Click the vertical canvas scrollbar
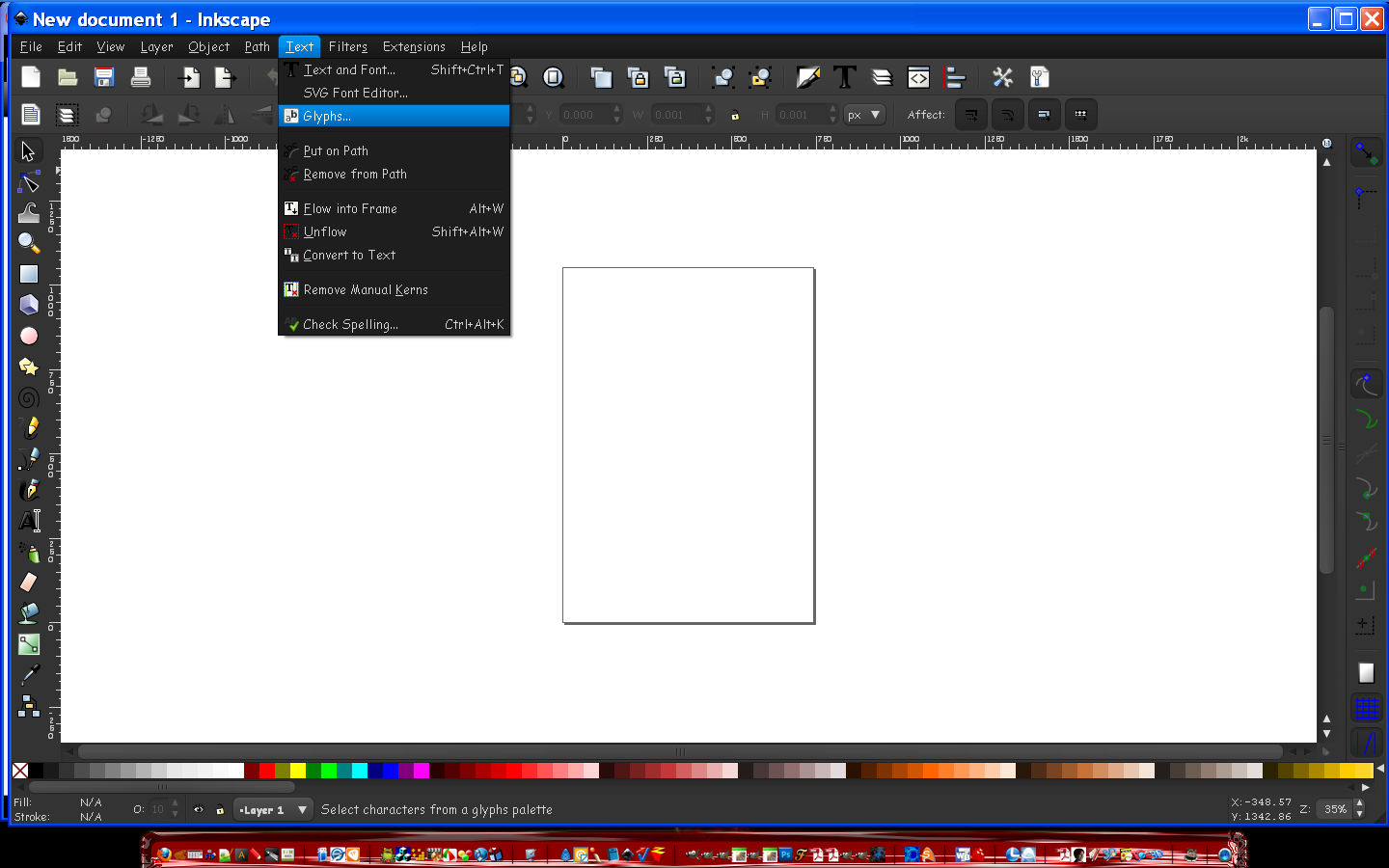The image size is (1389, 868). (1327, 440)
